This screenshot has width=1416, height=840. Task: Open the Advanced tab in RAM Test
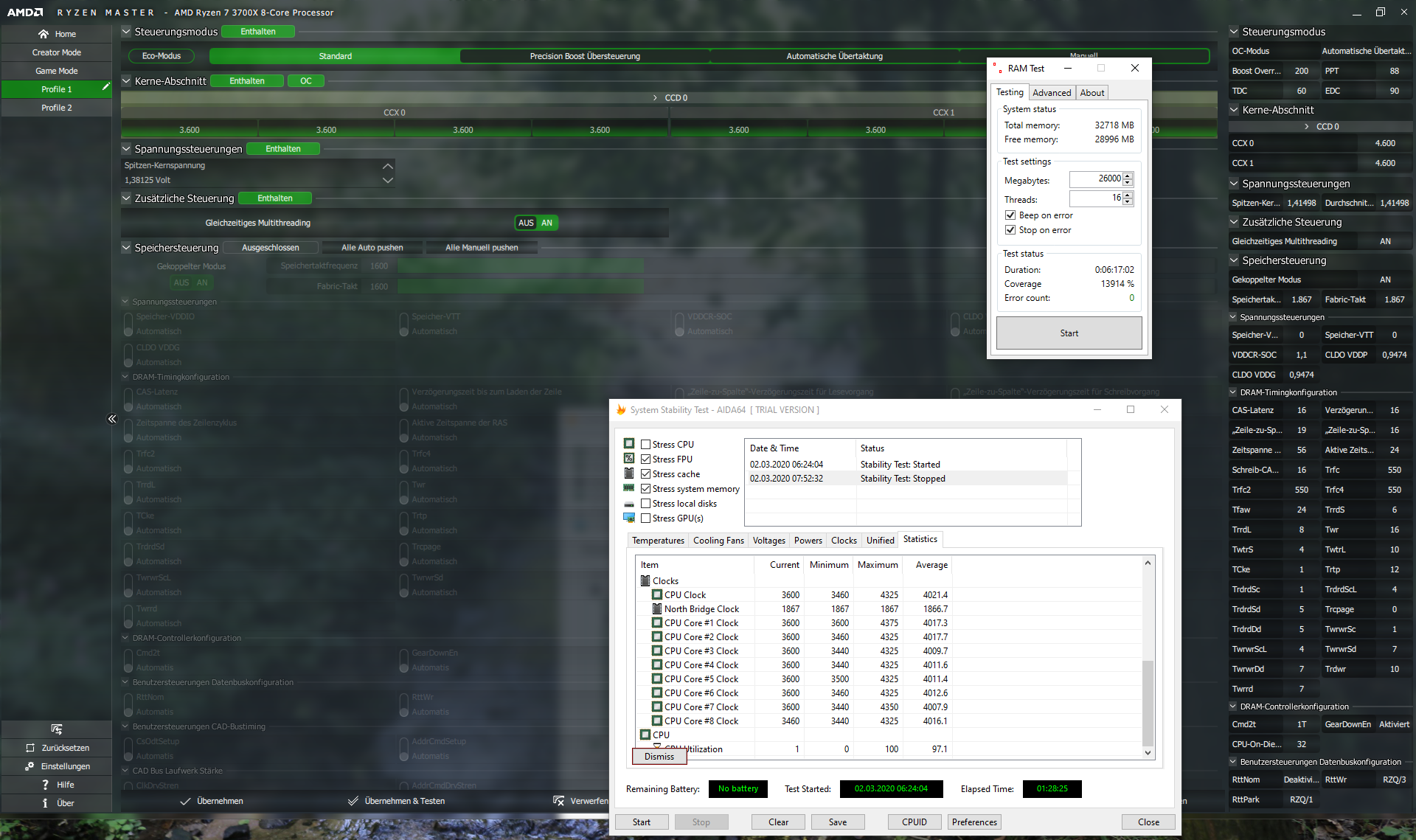click(1051, 93)
